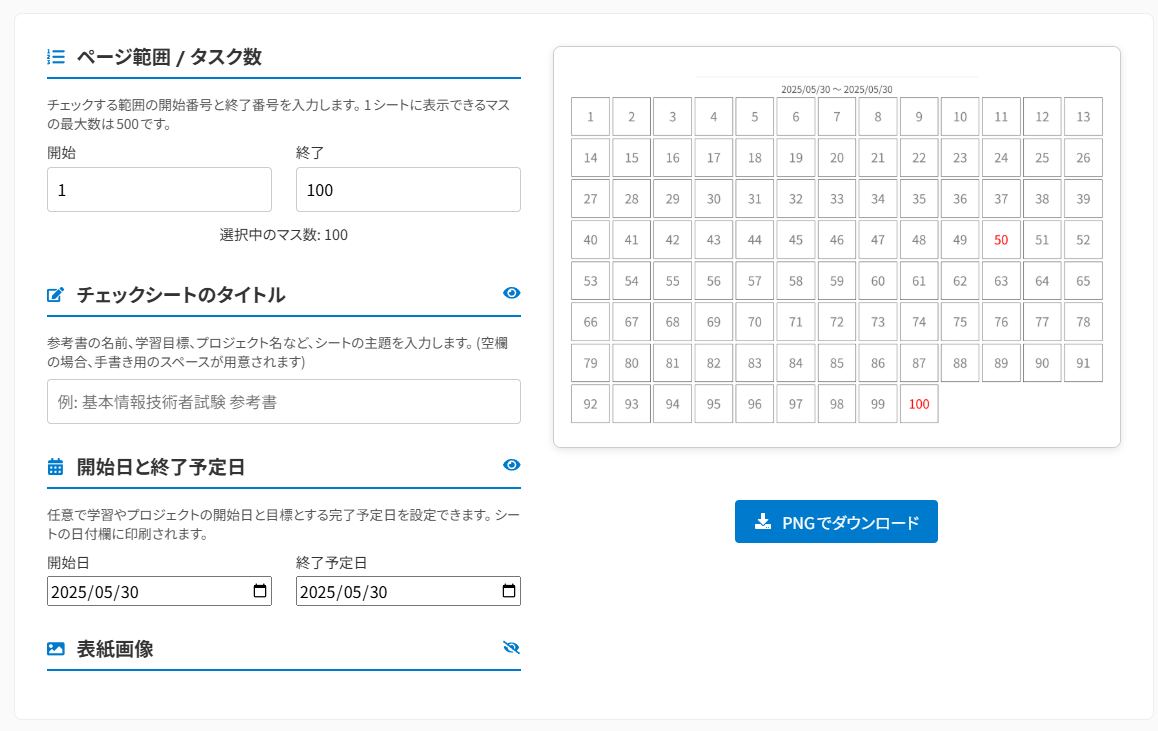Show the 表紙画像 via the slashed eye icon
Screen dimensions: 1158x731
coord(511,647)
